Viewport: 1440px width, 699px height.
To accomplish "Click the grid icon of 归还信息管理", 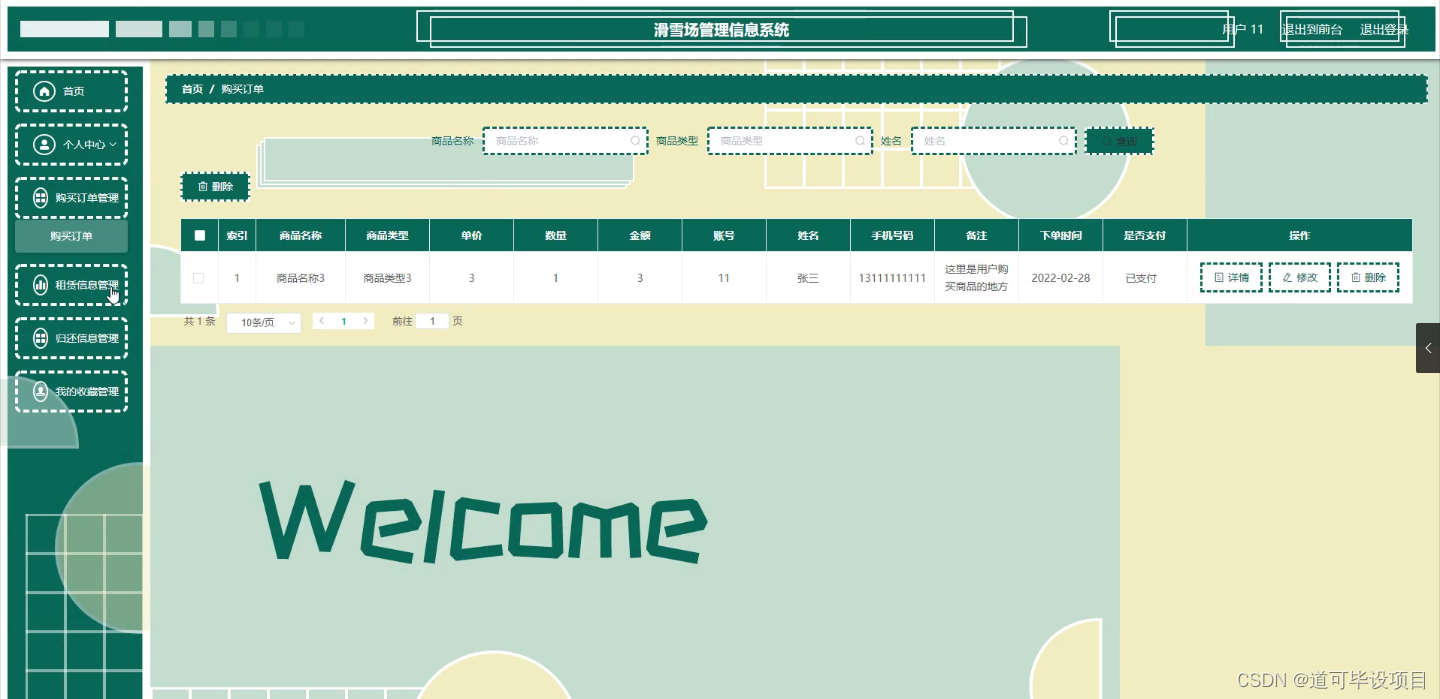I will click(x=41, y=338).
